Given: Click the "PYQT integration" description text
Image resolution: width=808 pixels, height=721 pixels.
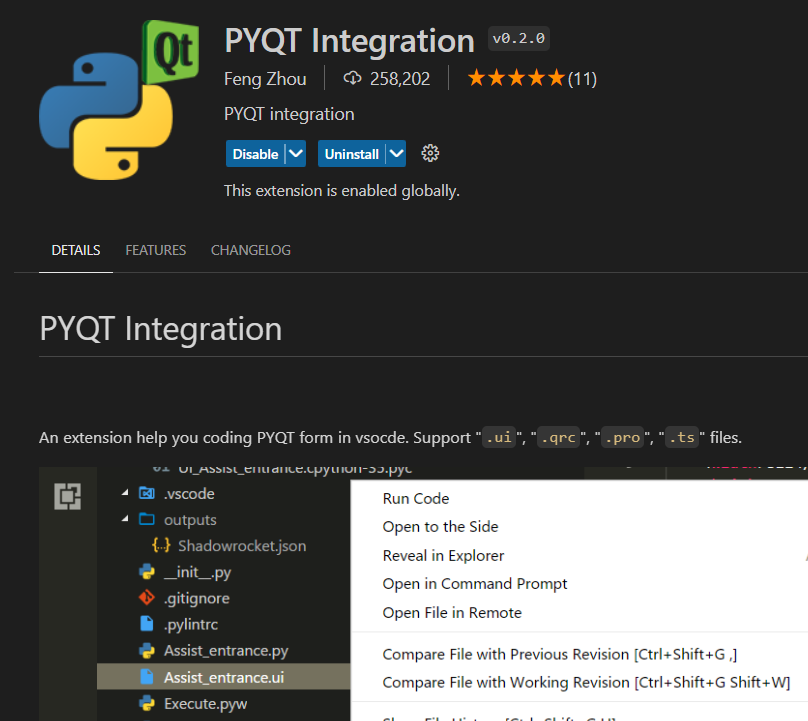Looking at the screenshot, I should pos(289,114).
